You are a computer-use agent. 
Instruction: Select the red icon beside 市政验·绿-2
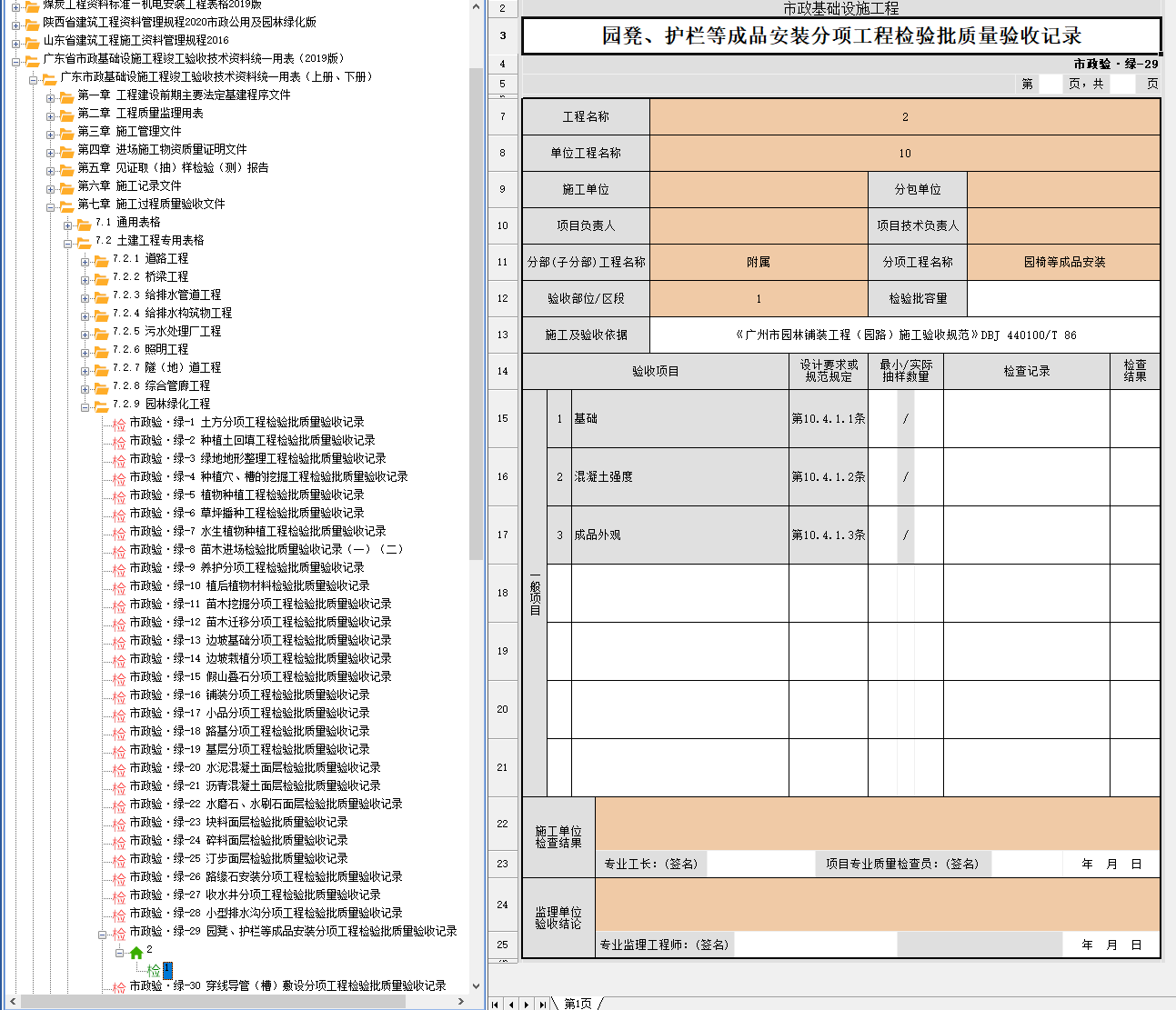[x=119, y=442]
